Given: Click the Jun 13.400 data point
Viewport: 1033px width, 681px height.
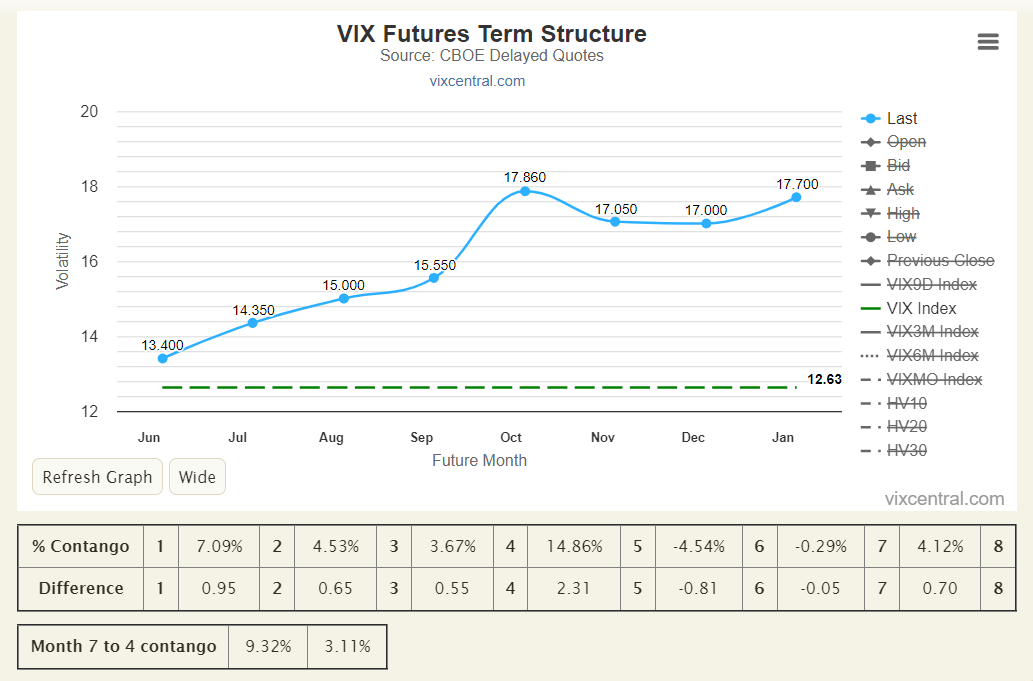Looking at the screenshot, I should click(x=163, y=358).
